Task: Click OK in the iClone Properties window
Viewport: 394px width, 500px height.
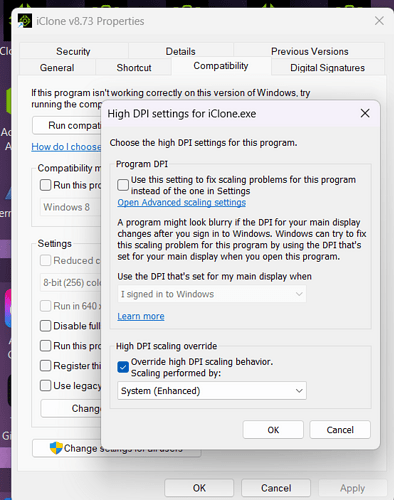Action: pos(199,488)
